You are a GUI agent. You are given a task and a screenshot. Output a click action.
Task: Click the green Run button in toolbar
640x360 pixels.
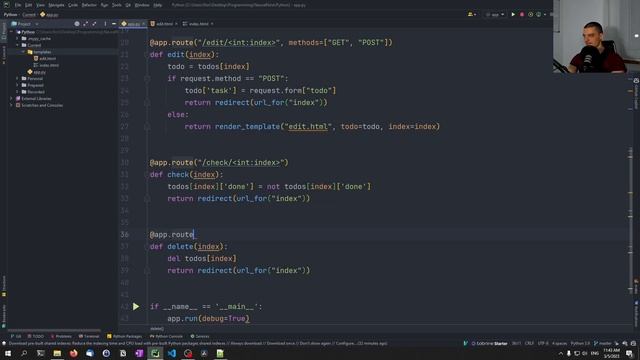pyautogui.click(x=513, y=15)
